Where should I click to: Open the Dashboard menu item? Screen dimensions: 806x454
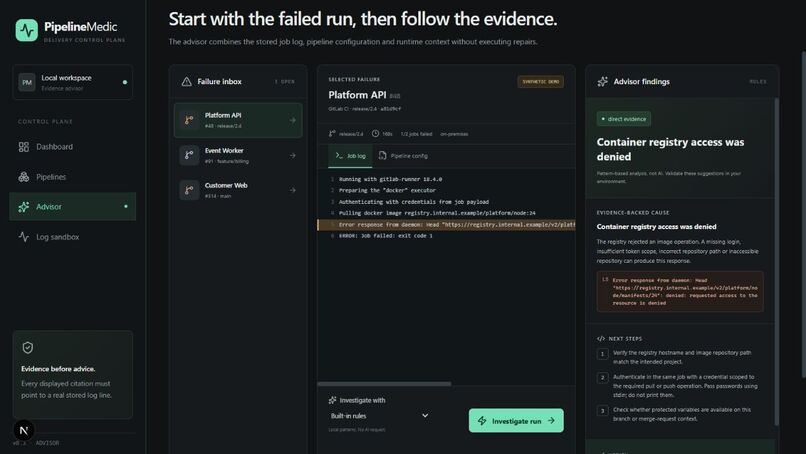coord(72,147)
